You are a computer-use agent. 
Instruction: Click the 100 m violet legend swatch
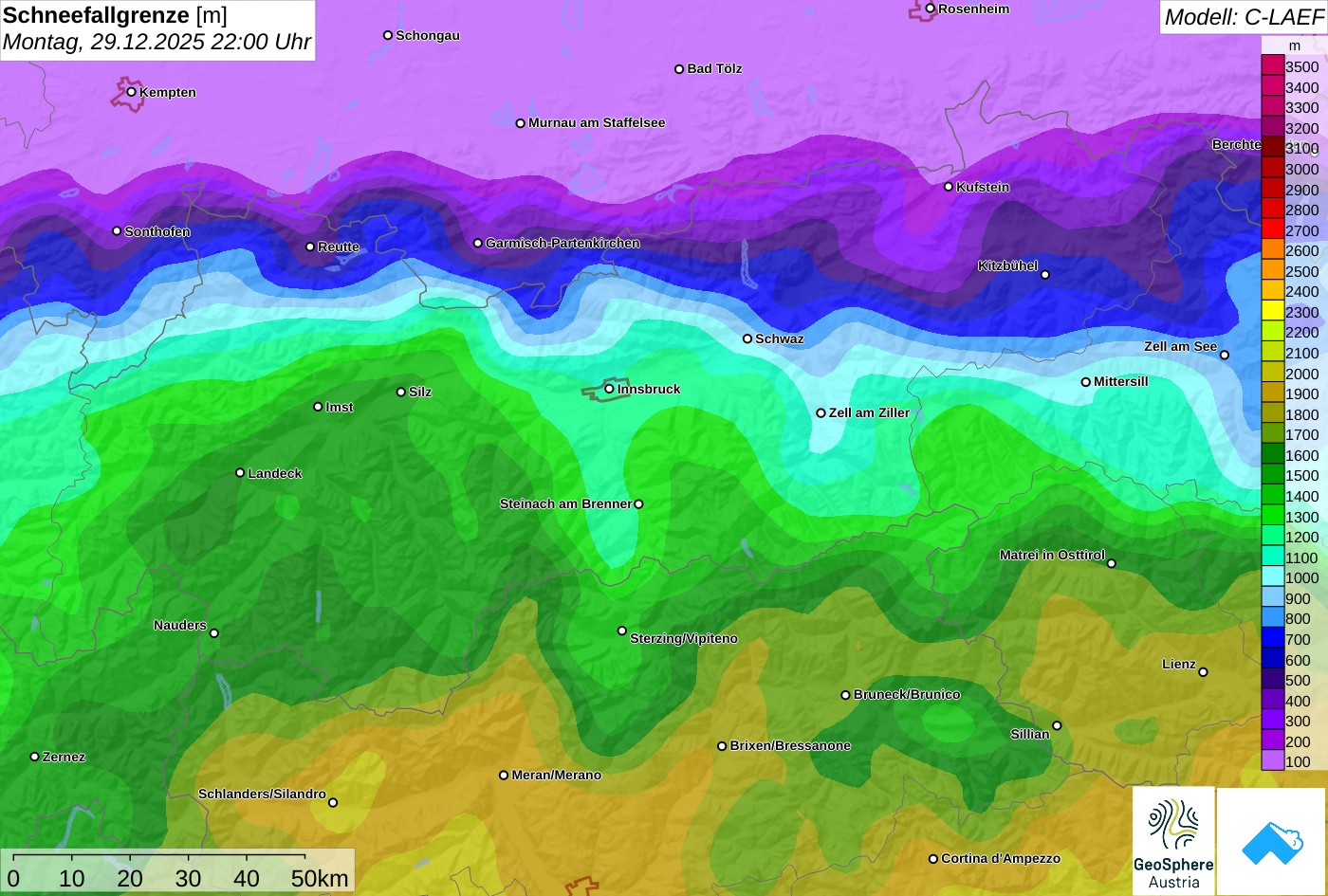point(1272,761)
